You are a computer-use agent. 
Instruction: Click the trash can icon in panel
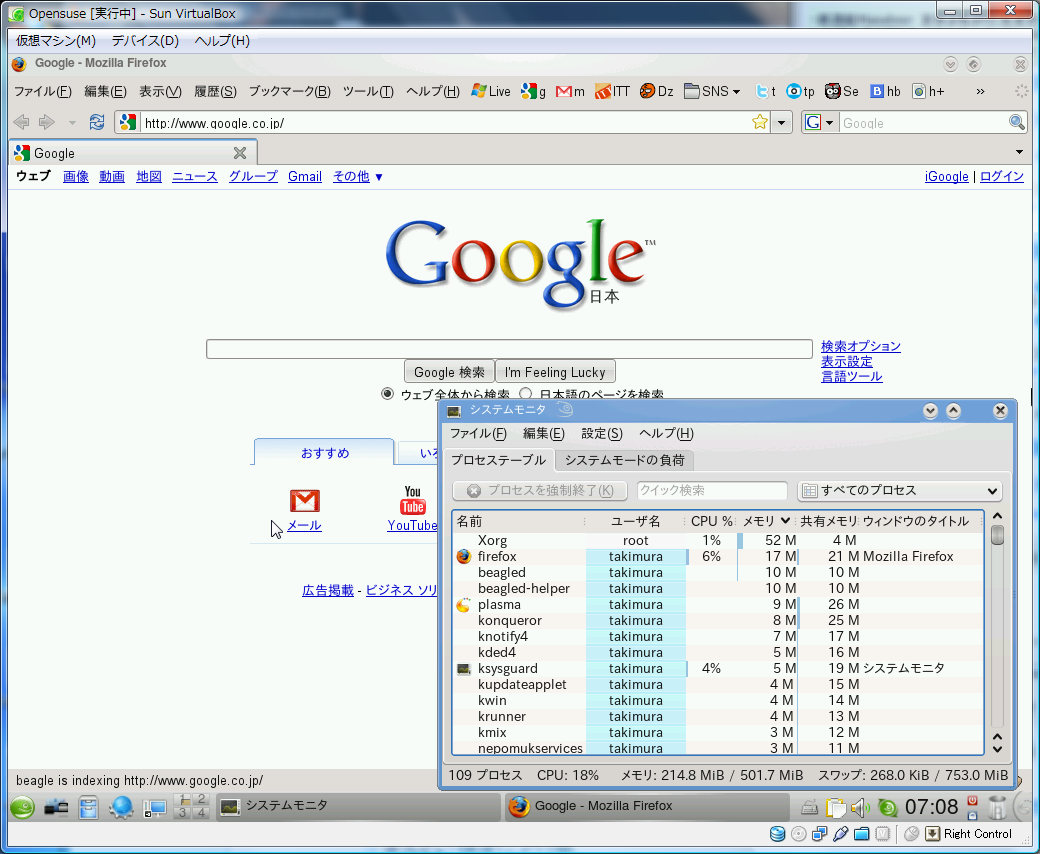996,808
